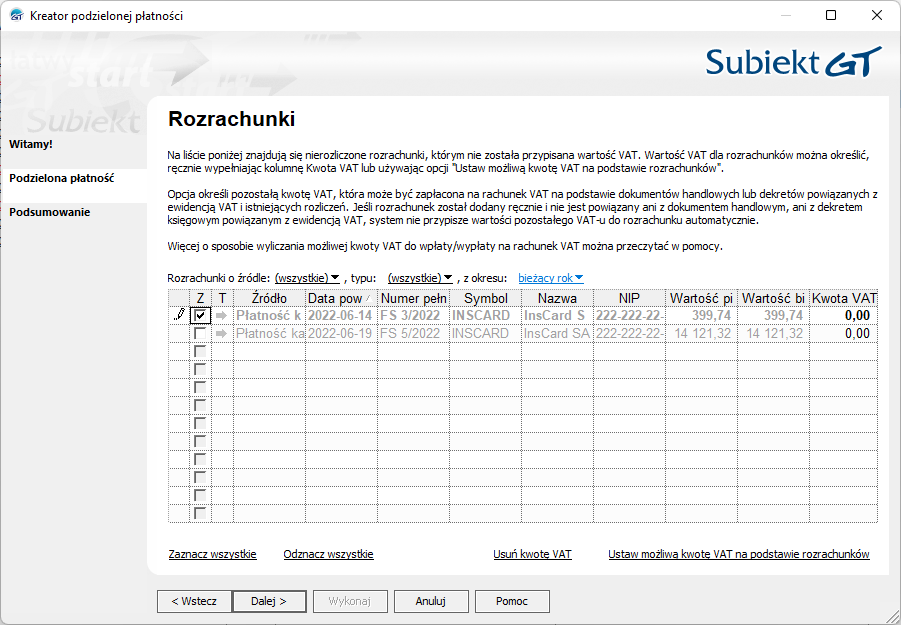Edit Kwota VAT 0,00 for FS 3/2022
Screen dimensions: 901x625
pyautogui.click(x=844, y=315)
